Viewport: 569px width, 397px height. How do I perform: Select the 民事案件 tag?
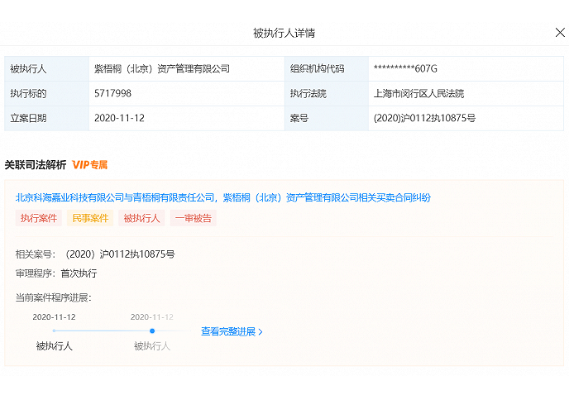90,218
